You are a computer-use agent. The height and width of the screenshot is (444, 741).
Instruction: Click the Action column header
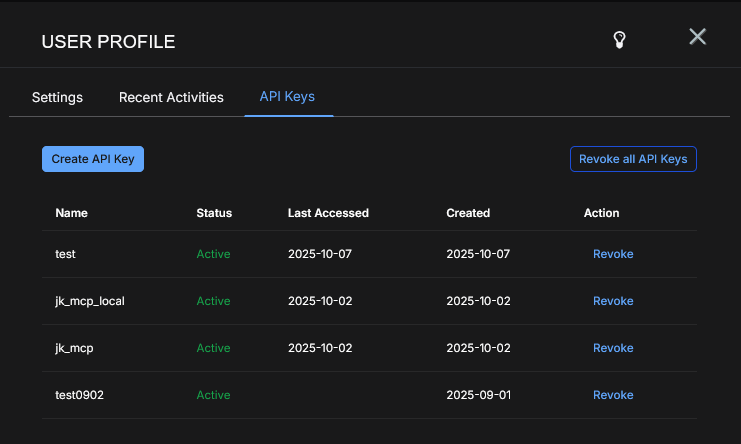601,213
